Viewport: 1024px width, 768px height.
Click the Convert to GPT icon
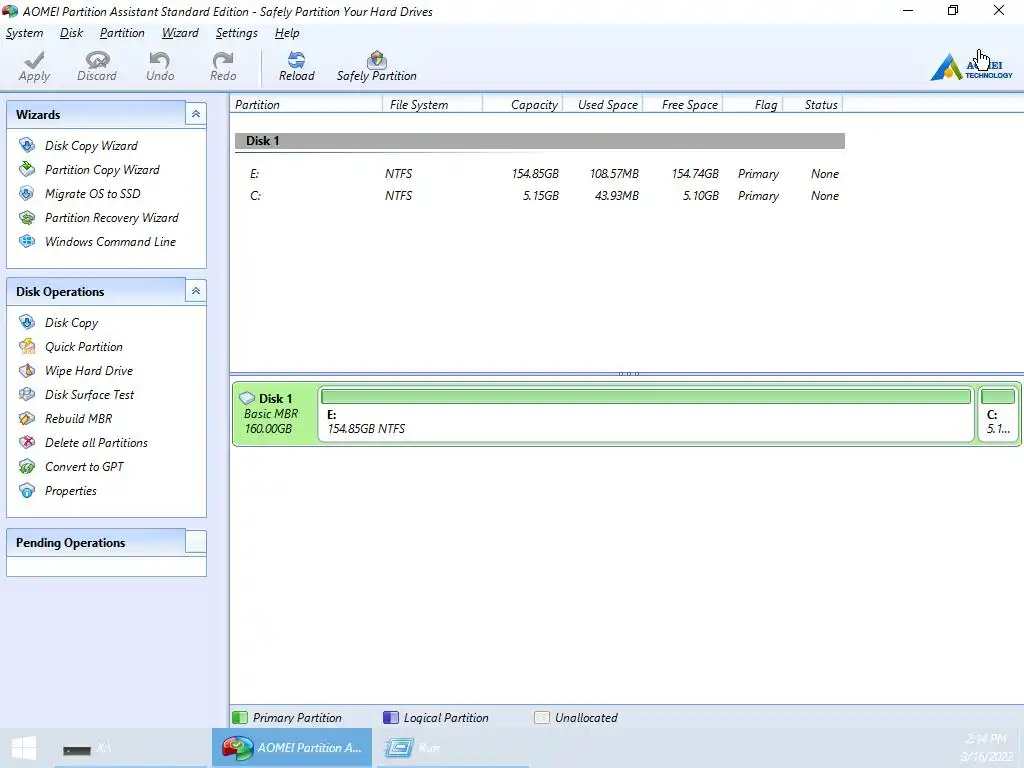coord(27,467)
